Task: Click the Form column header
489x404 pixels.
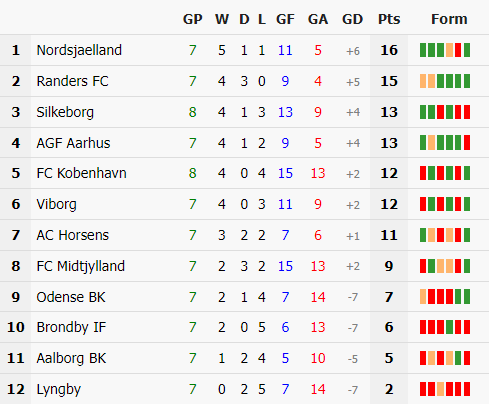Action: click(449, 19)
